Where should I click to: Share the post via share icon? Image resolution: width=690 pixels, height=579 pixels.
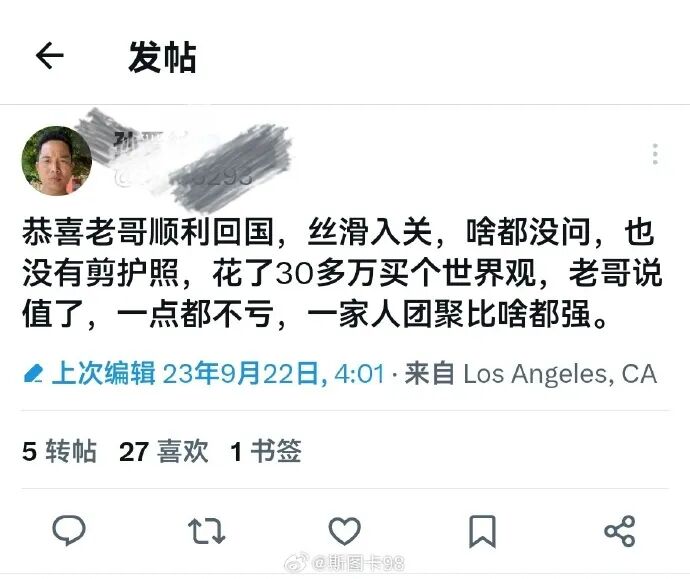[620, 531]
